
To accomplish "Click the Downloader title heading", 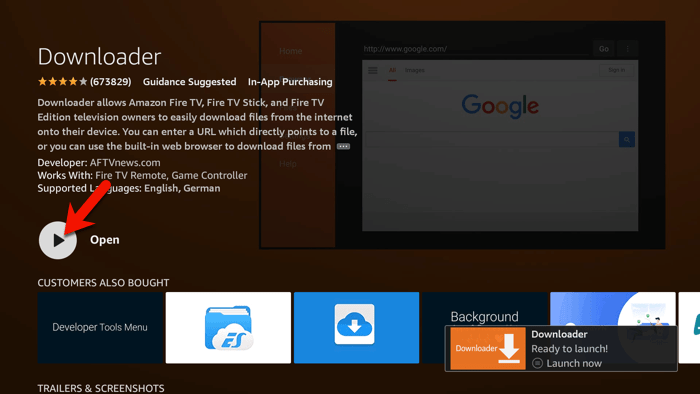I will tap(99, 57).
